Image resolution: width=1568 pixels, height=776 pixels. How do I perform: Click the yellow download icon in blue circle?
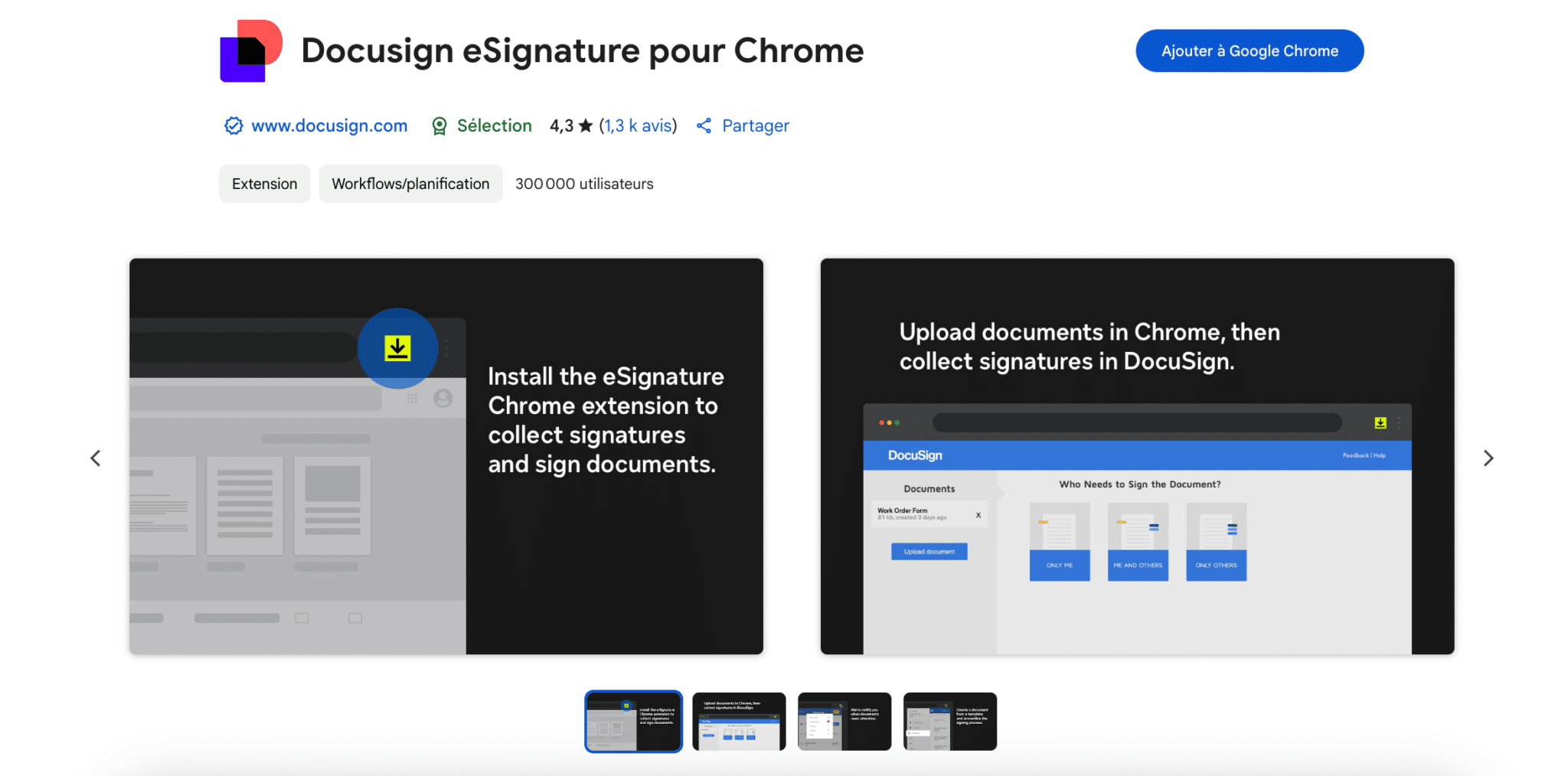click(x=397, y=348)
